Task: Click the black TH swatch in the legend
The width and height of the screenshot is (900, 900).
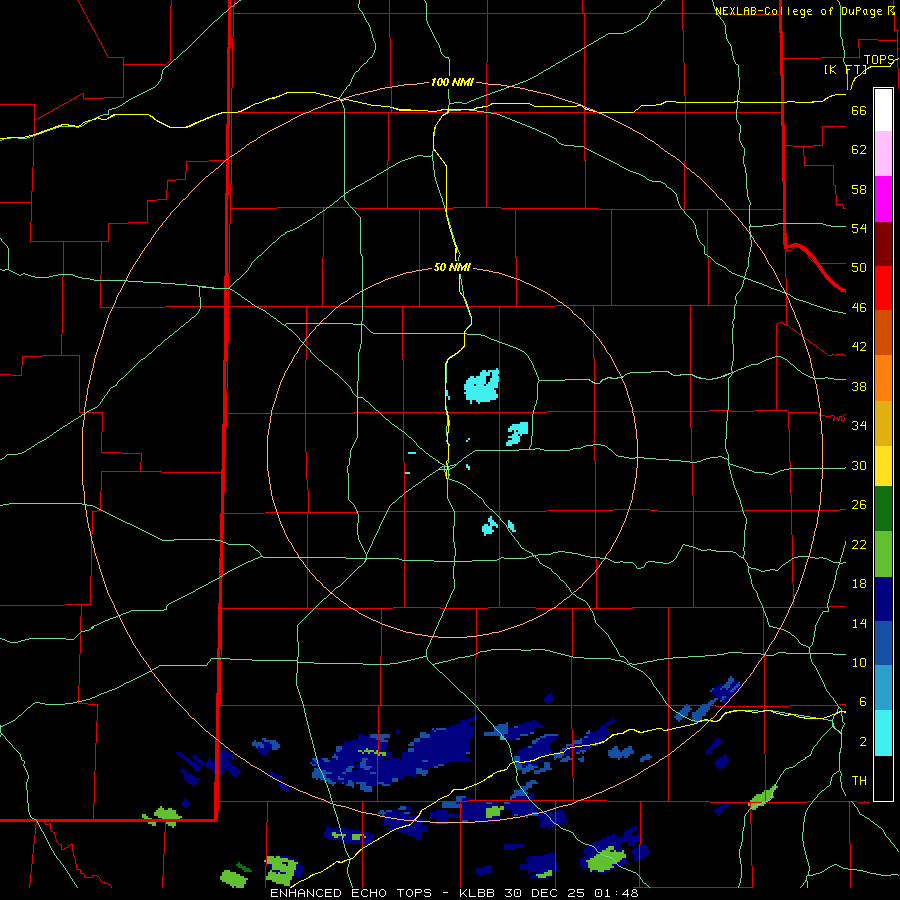Action: (883, 778)
